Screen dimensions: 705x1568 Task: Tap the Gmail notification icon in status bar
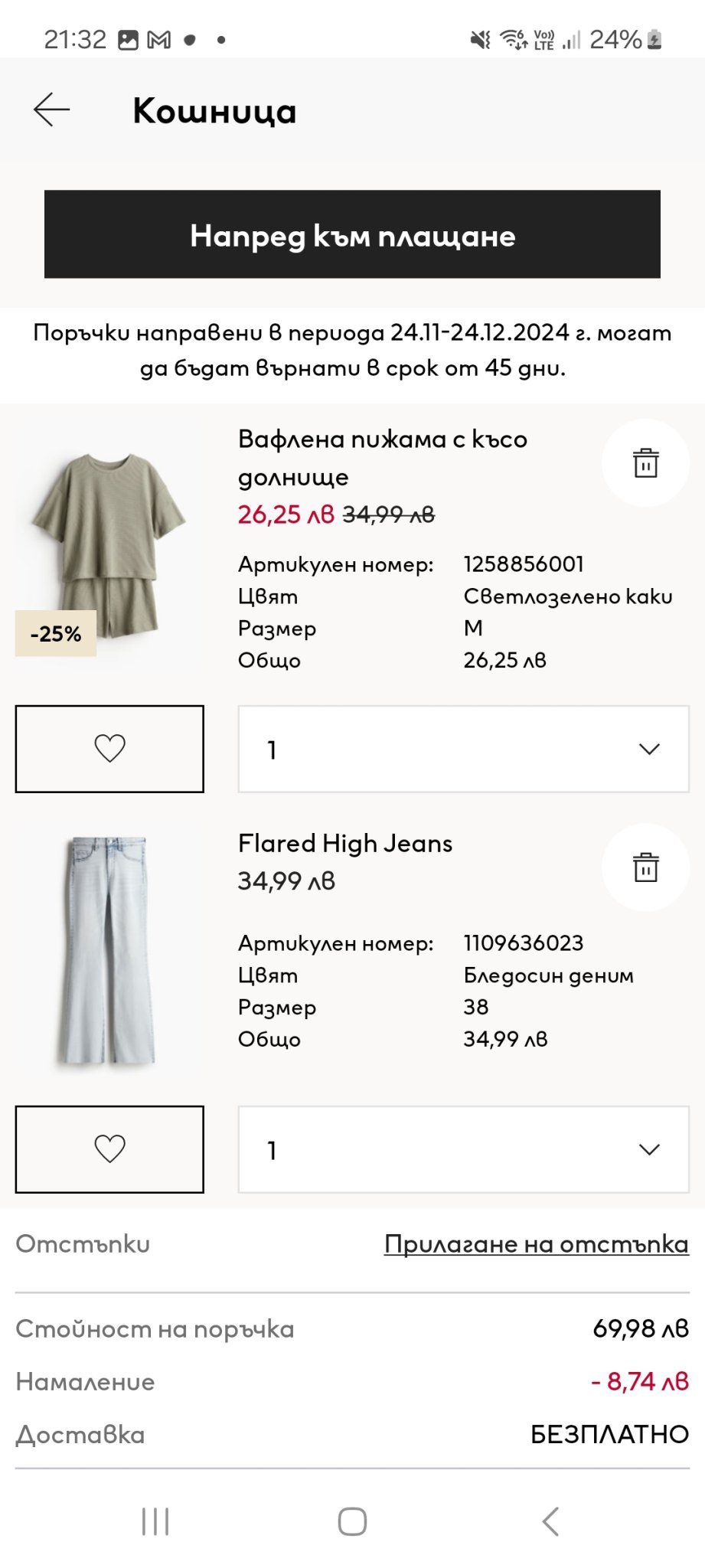point(158,40)
